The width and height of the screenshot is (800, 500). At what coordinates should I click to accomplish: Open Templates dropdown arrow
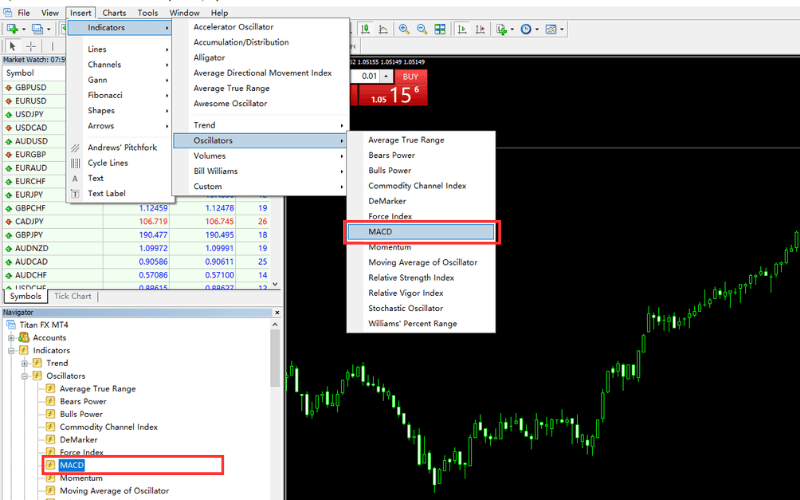(x=562, y=29)
